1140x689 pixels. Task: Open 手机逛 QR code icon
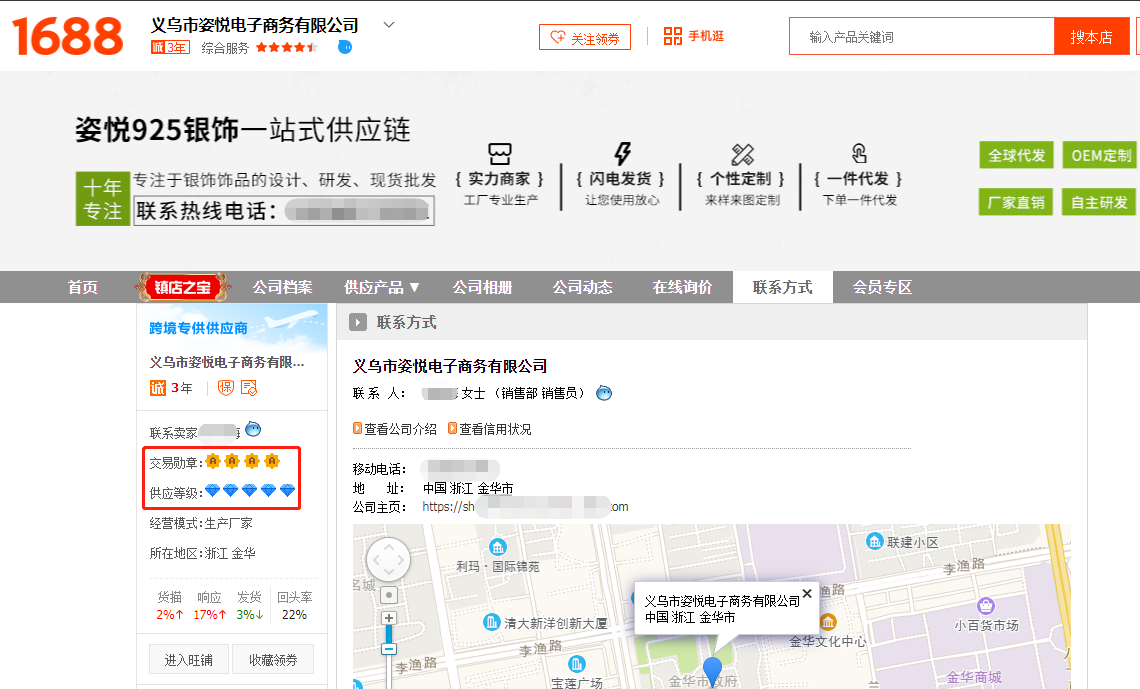coord(673,36)
